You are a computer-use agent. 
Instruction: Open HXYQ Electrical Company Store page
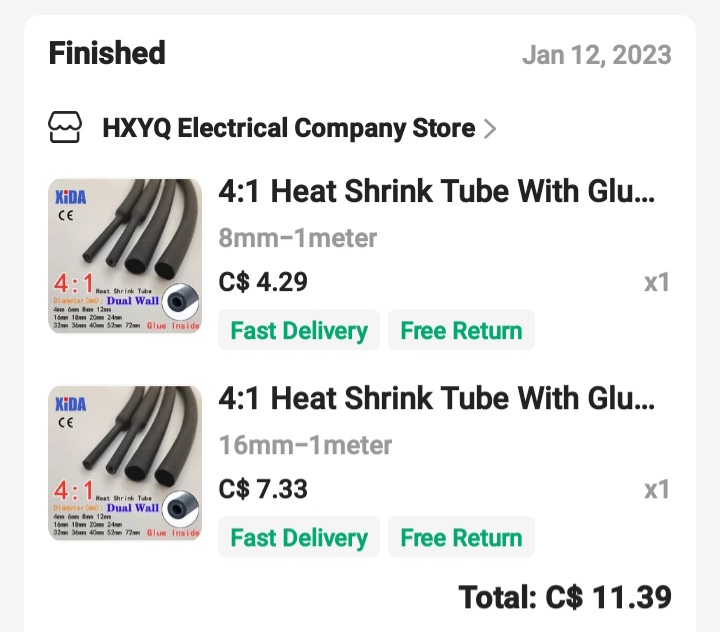pyautogui.click(x=288, y=128)
